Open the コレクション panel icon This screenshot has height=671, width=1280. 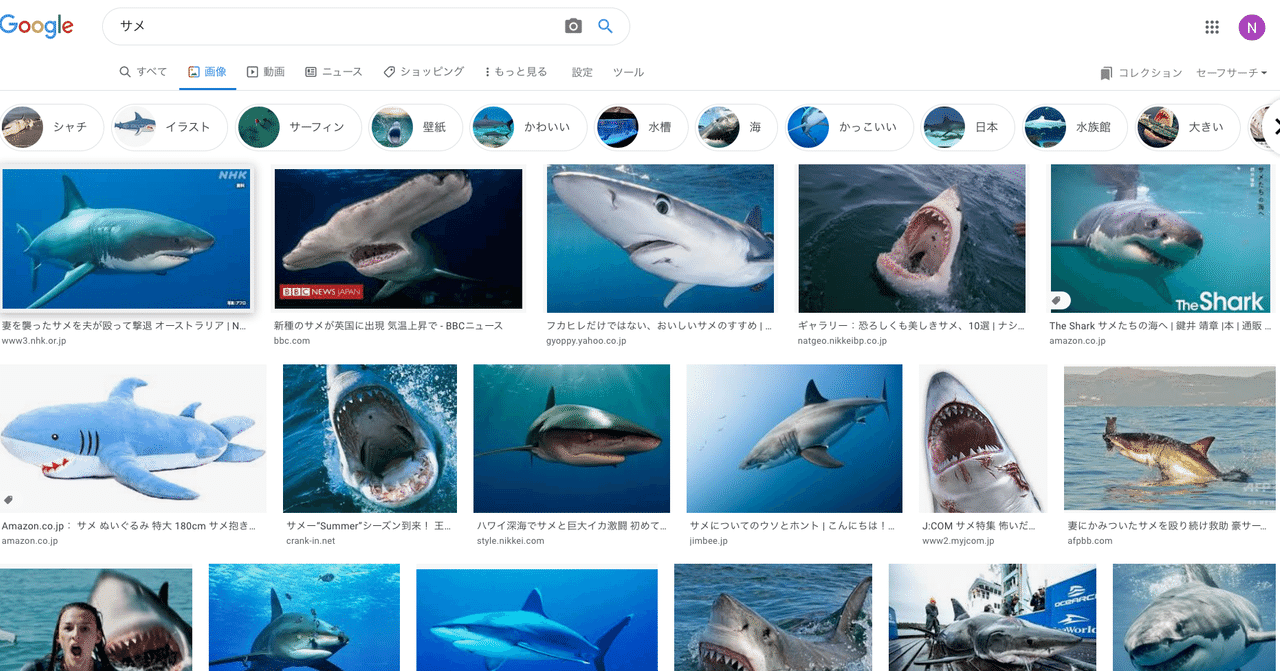coord(1106,72)
